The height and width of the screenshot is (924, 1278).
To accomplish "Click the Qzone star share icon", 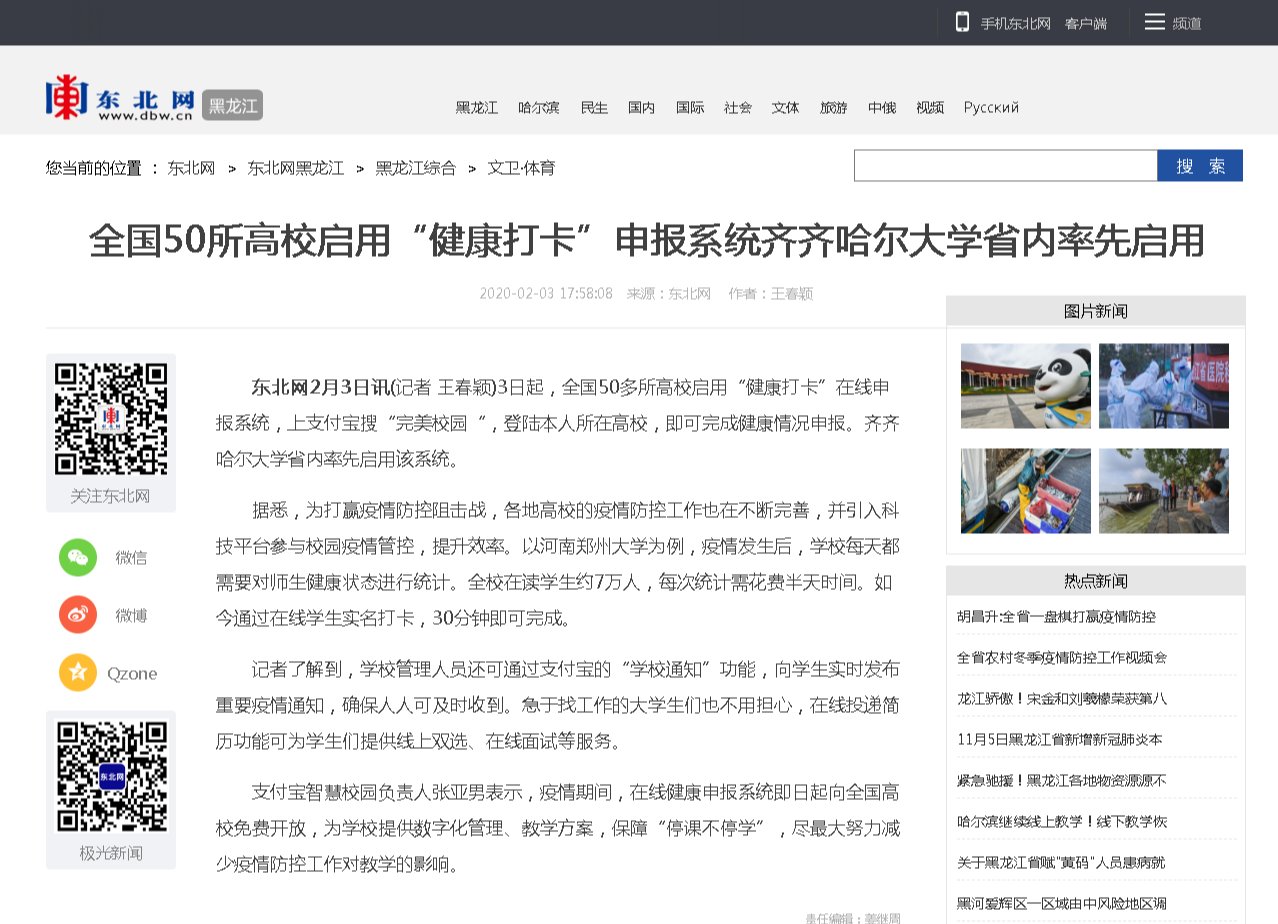I will (78, 673).
